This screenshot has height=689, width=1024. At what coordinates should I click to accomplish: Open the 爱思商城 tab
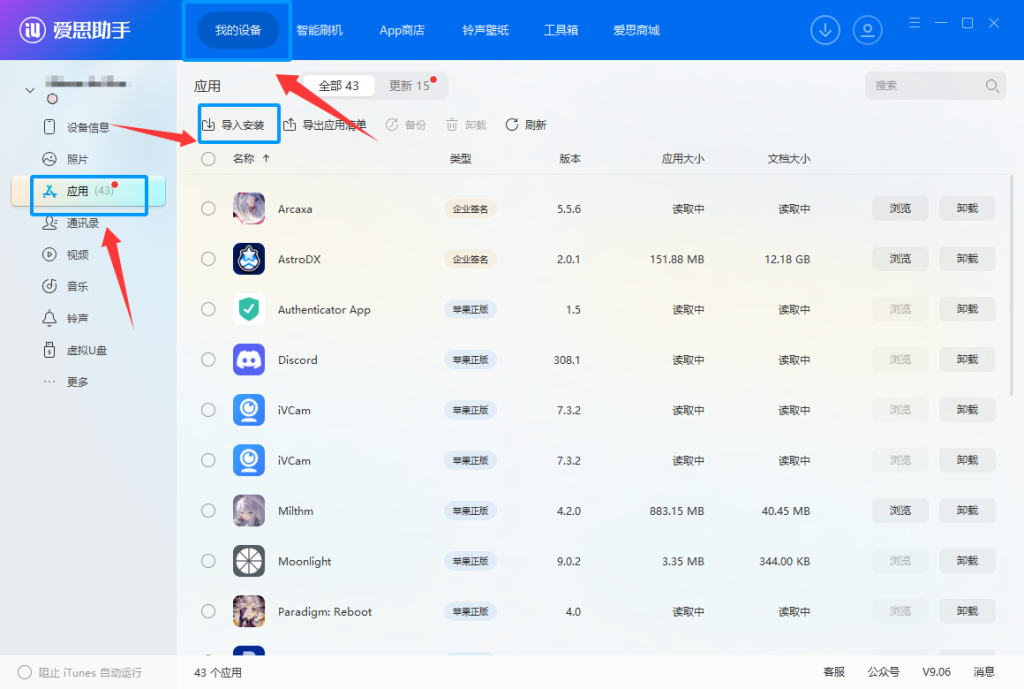636,30
